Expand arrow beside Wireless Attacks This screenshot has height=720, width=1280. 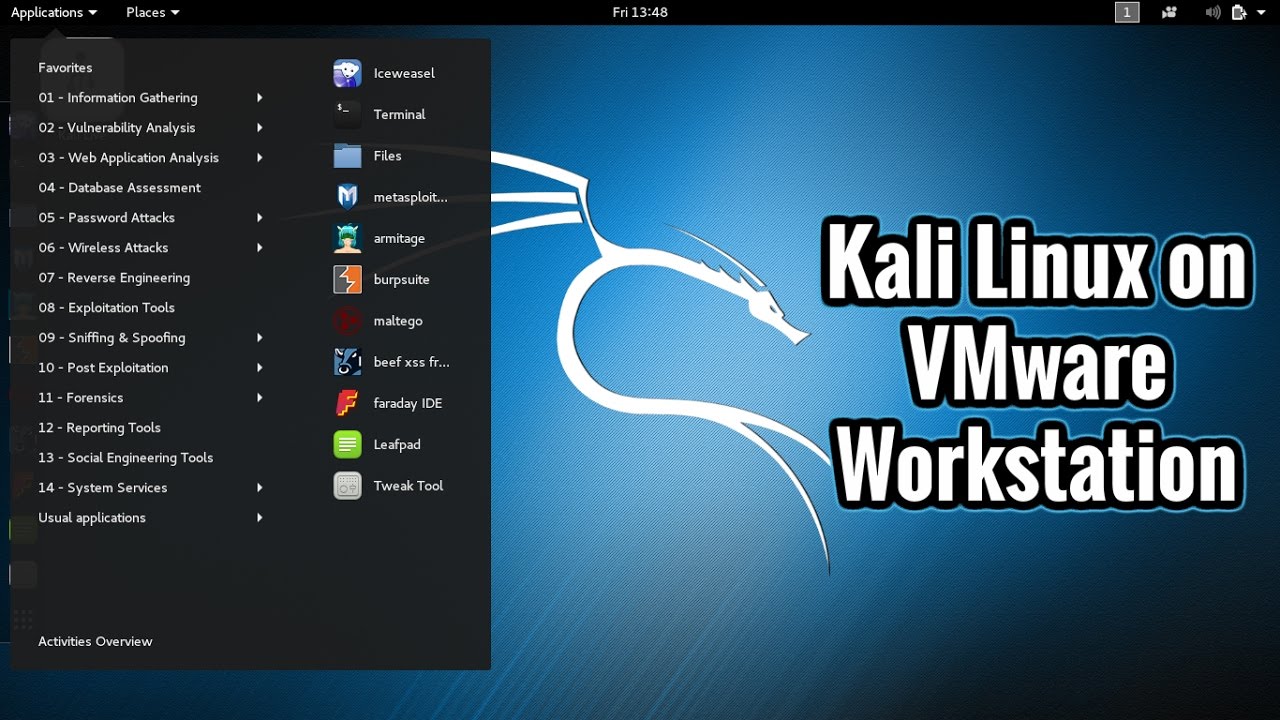259,248
